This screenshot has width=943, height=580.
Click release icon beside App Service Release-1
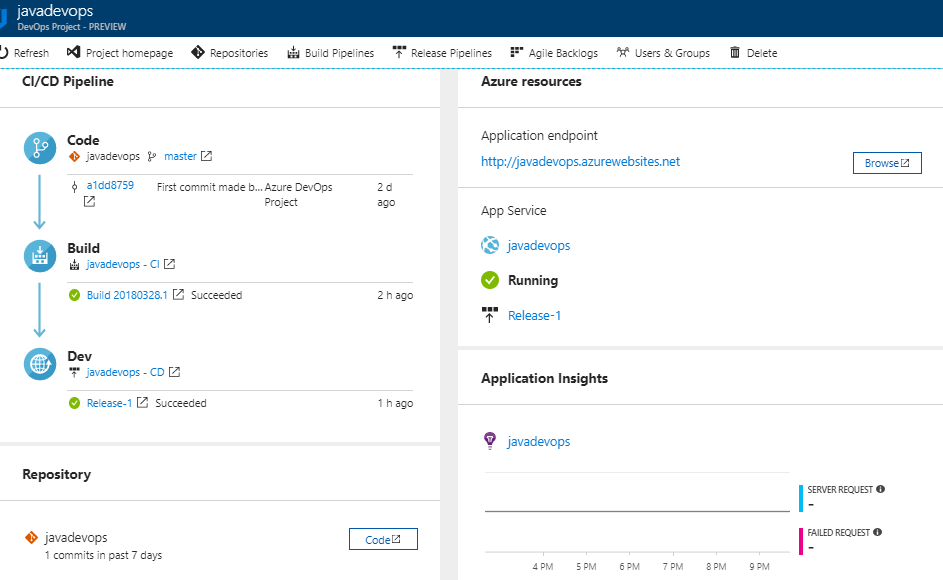(490, 315)
